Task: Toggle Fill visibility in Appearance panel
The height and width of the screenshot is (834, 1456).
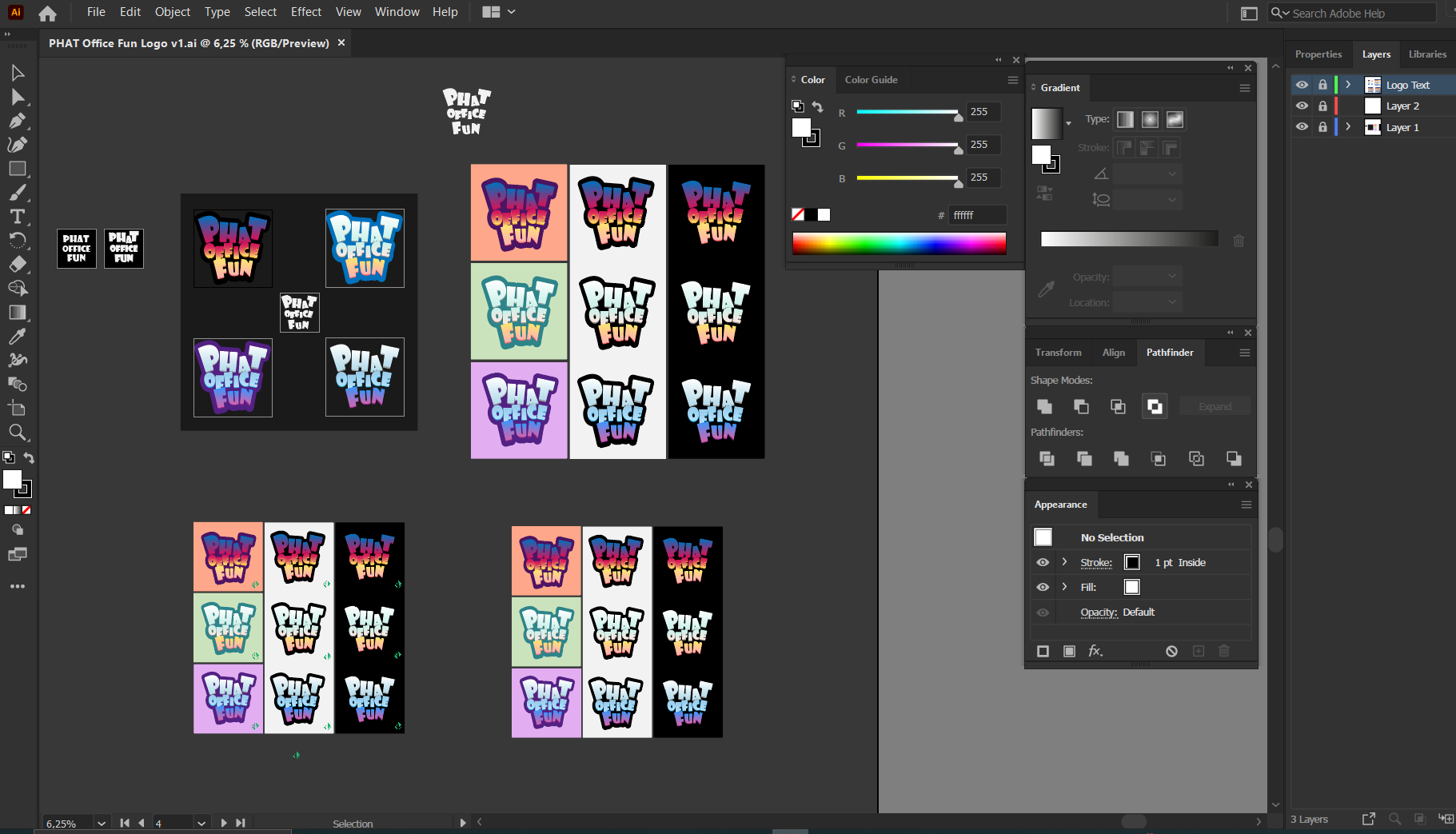Action: (1043, 587)
